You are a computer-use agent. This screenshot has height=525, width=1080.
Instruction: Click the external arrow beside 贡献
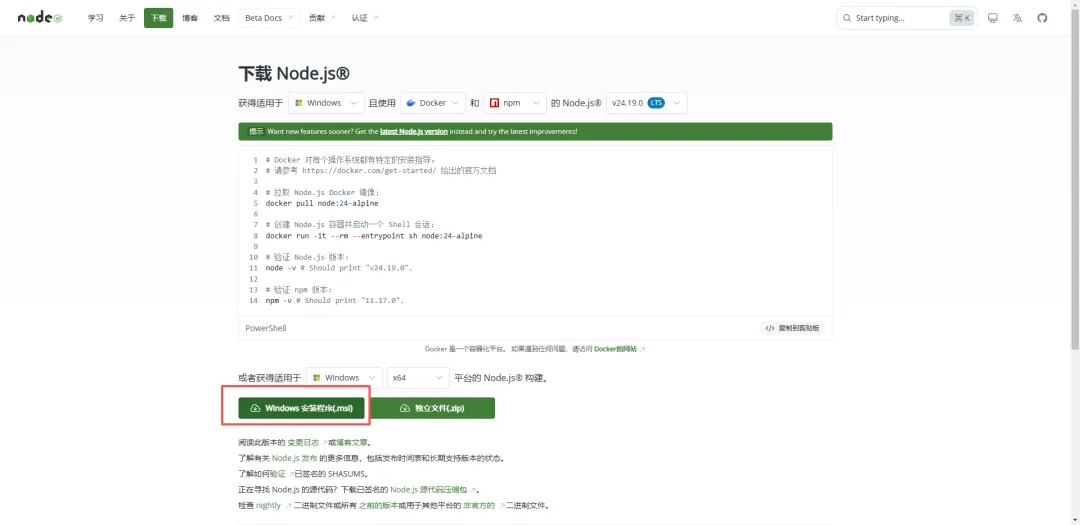tap(333, 18)
